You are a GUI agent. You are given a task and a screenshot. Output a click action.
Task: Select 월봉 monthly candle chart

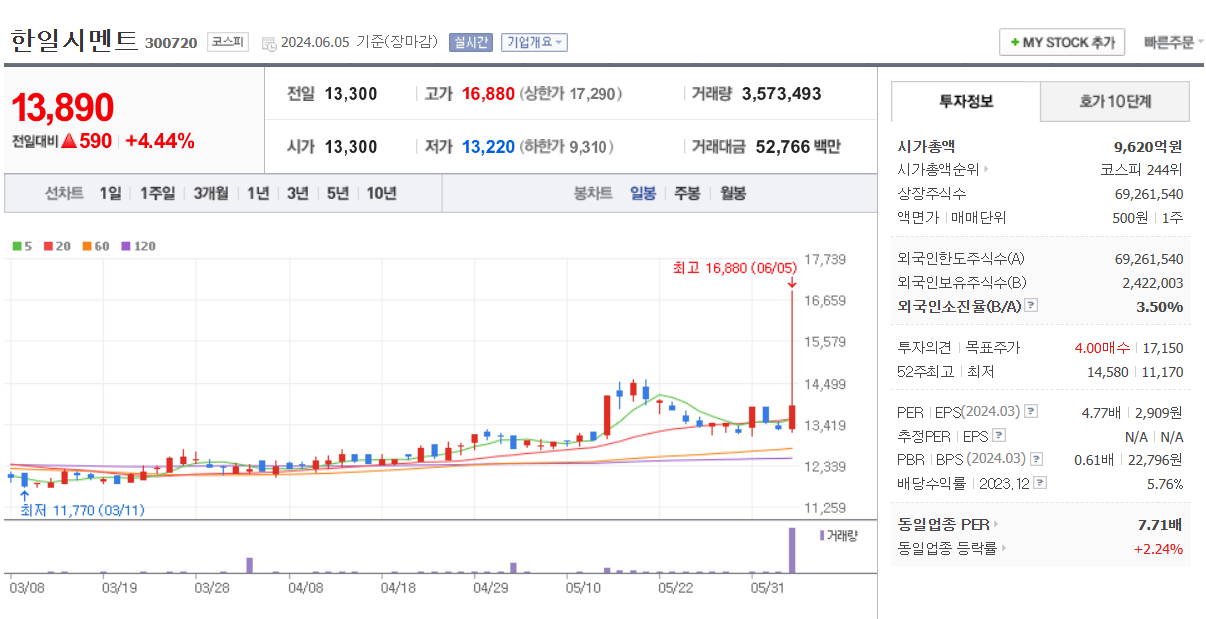pyautogui.click(x=733, y=193)
